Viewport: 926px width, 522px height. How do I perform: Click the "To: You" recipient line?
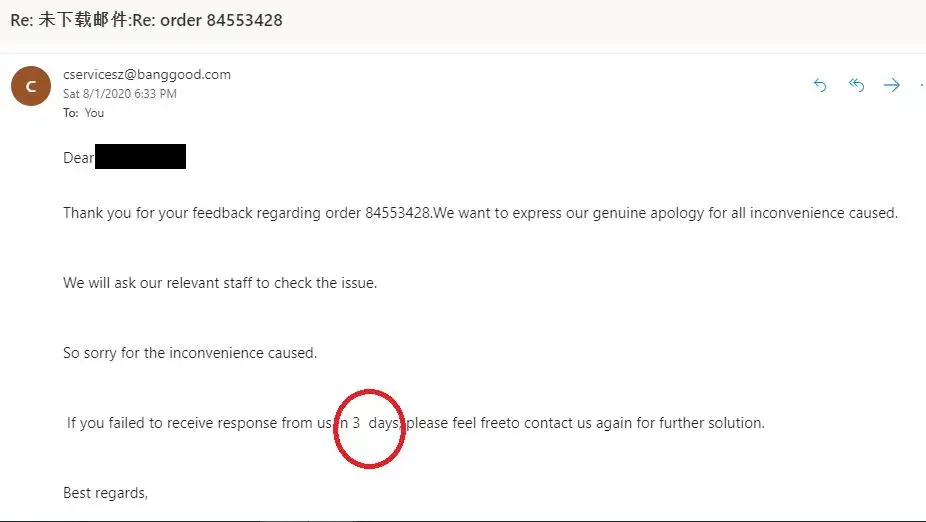[84, 113]
